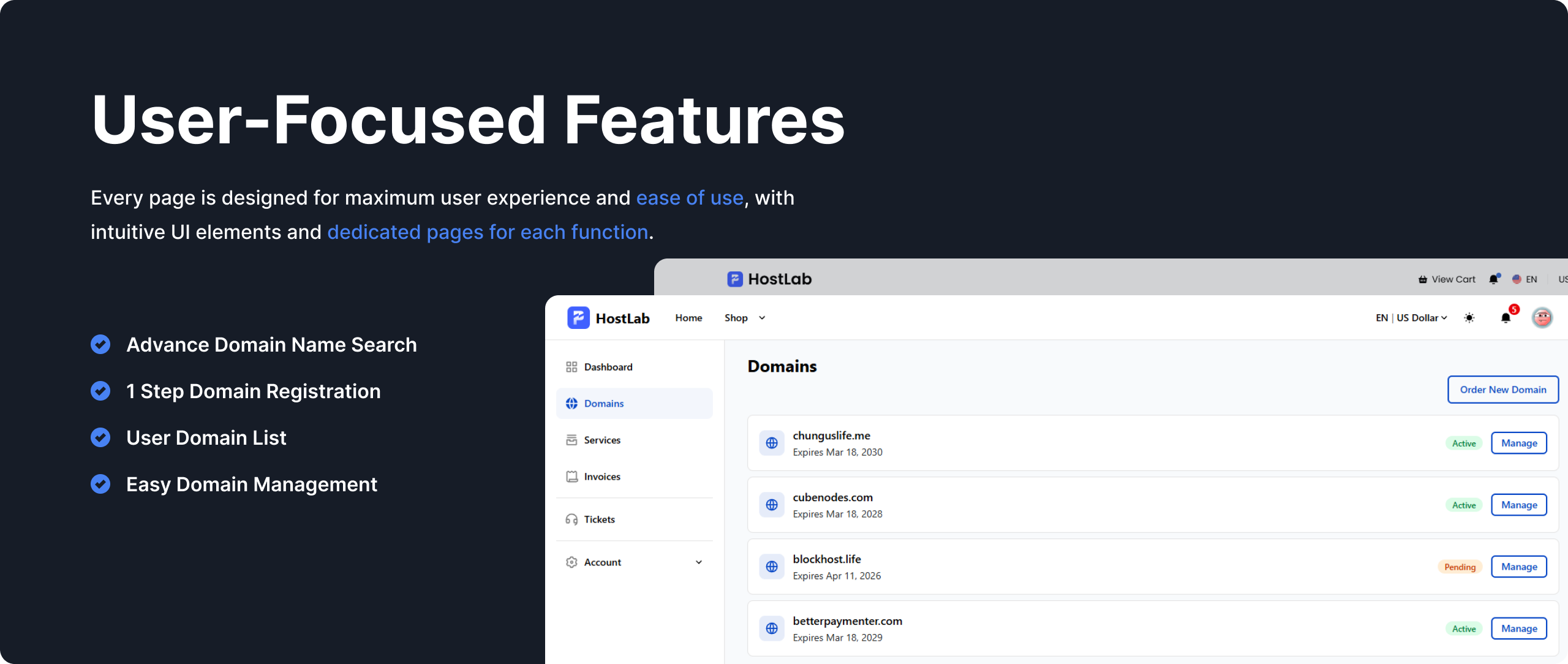Screen dimensions: 1568x664
Task: Click the EN language flag in background header
Action: coord(1517,279)
